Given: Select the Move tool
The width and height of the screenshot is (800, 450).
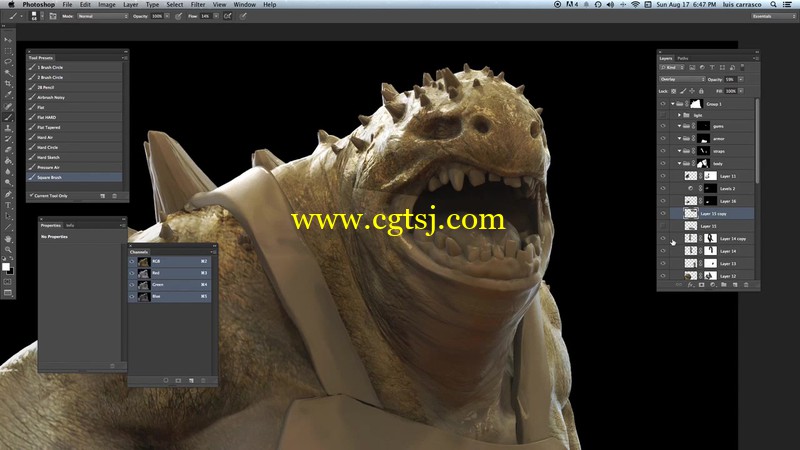Looking at the screenshot, I should pyautogui.click(x=8, y=40).
